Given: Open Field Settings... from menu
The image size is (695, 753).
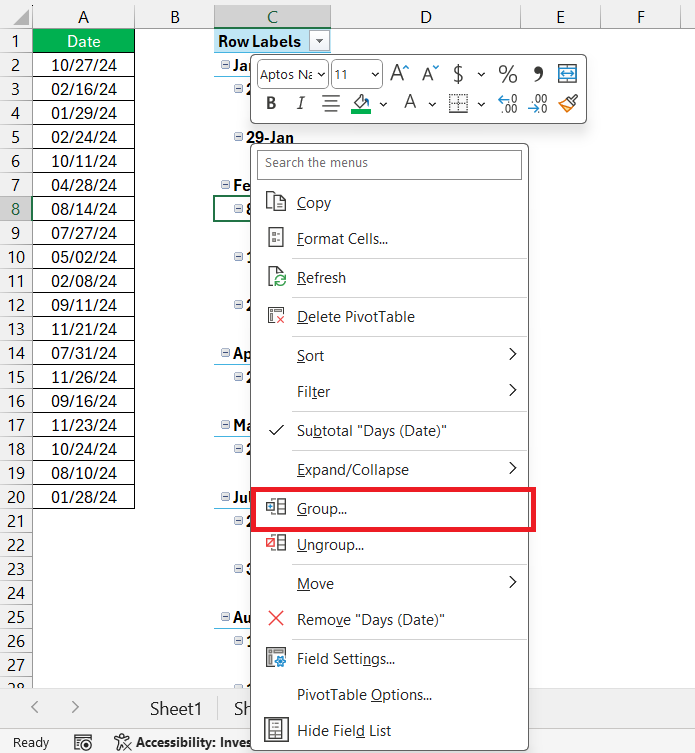Looking at the screenshot, I should click(x=389, y=658).
